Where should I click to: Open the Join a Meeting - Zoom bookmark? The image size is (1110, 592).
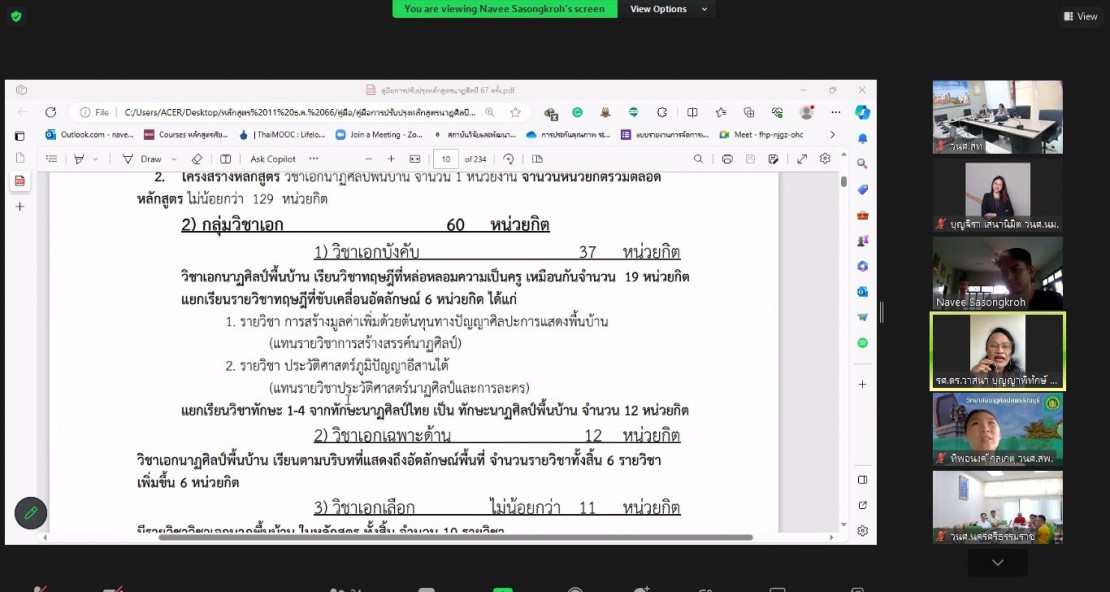(x=379, y=135)
